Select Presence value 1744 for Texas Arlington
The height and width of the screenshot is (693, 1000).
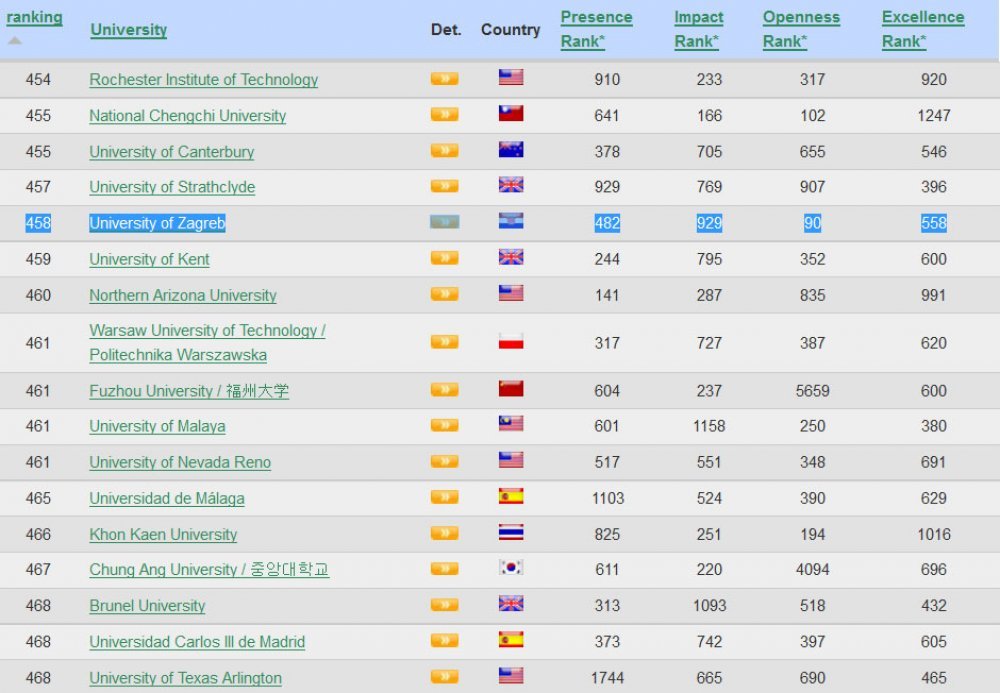[607, 678]
